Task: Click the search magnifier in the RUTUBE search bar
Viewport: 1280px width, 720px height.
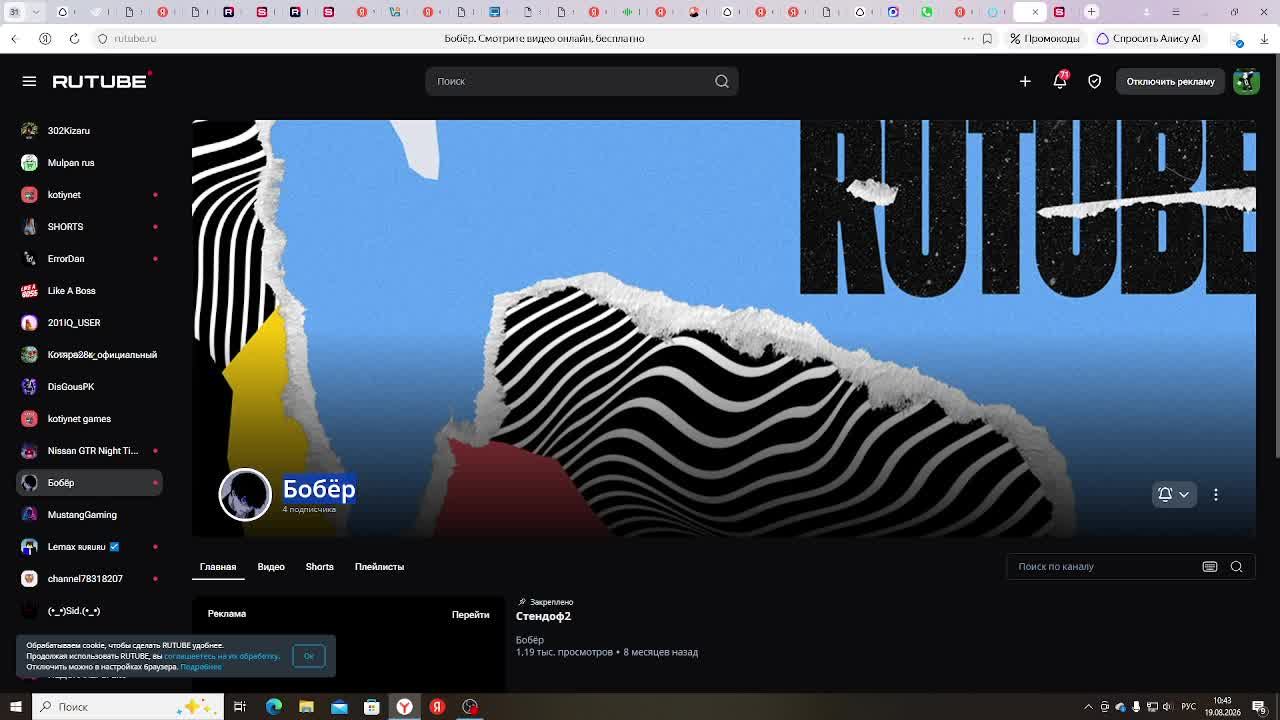Action: tap(722, 81)
